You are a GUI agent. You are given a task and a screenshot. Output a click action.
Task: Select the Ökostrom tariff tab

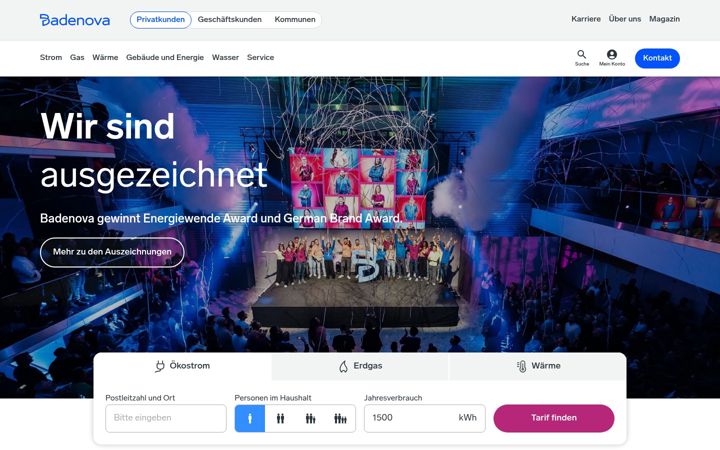183,366
